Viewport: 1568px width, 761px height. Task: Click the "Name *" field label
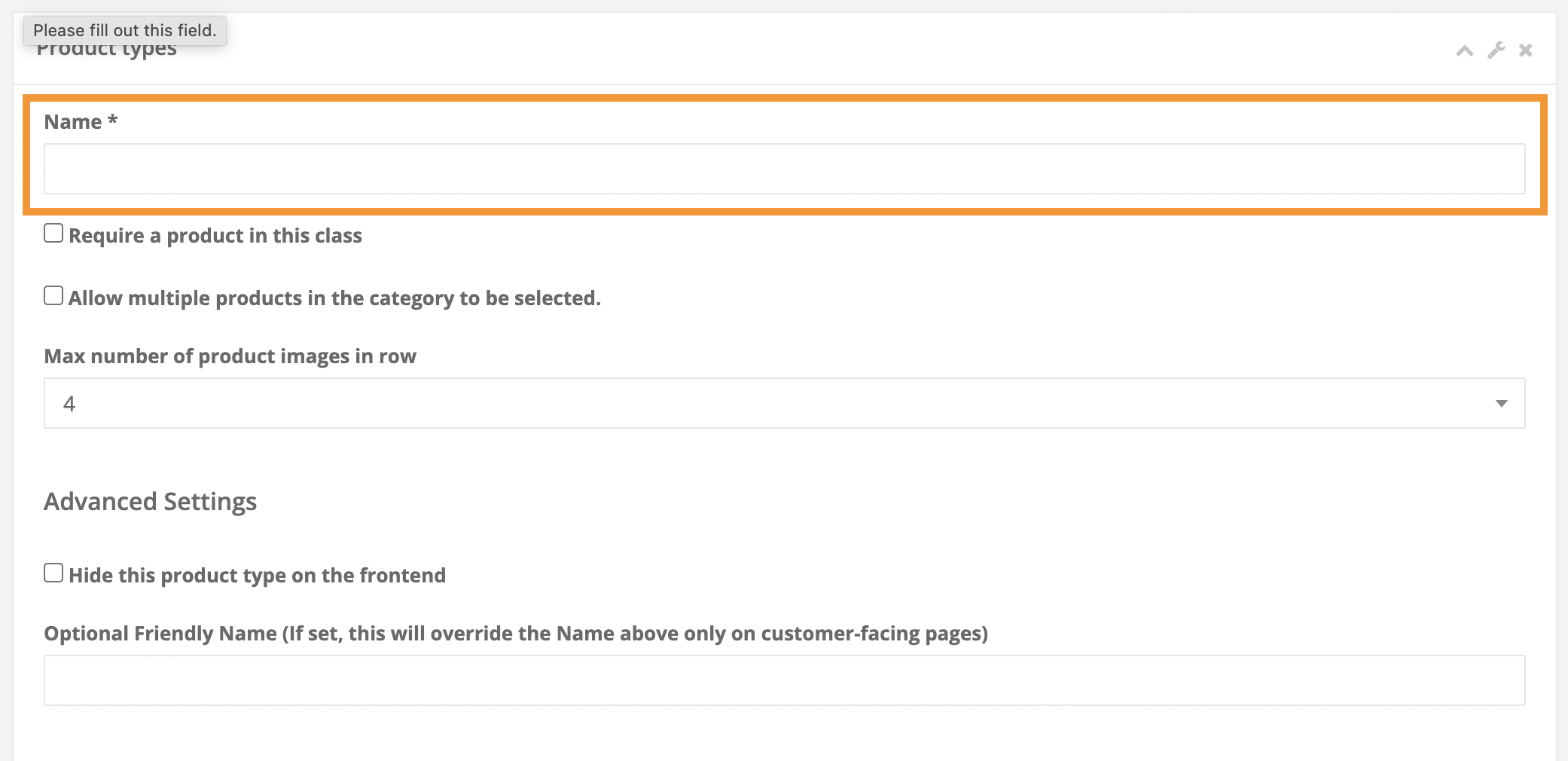pos(79,121)
